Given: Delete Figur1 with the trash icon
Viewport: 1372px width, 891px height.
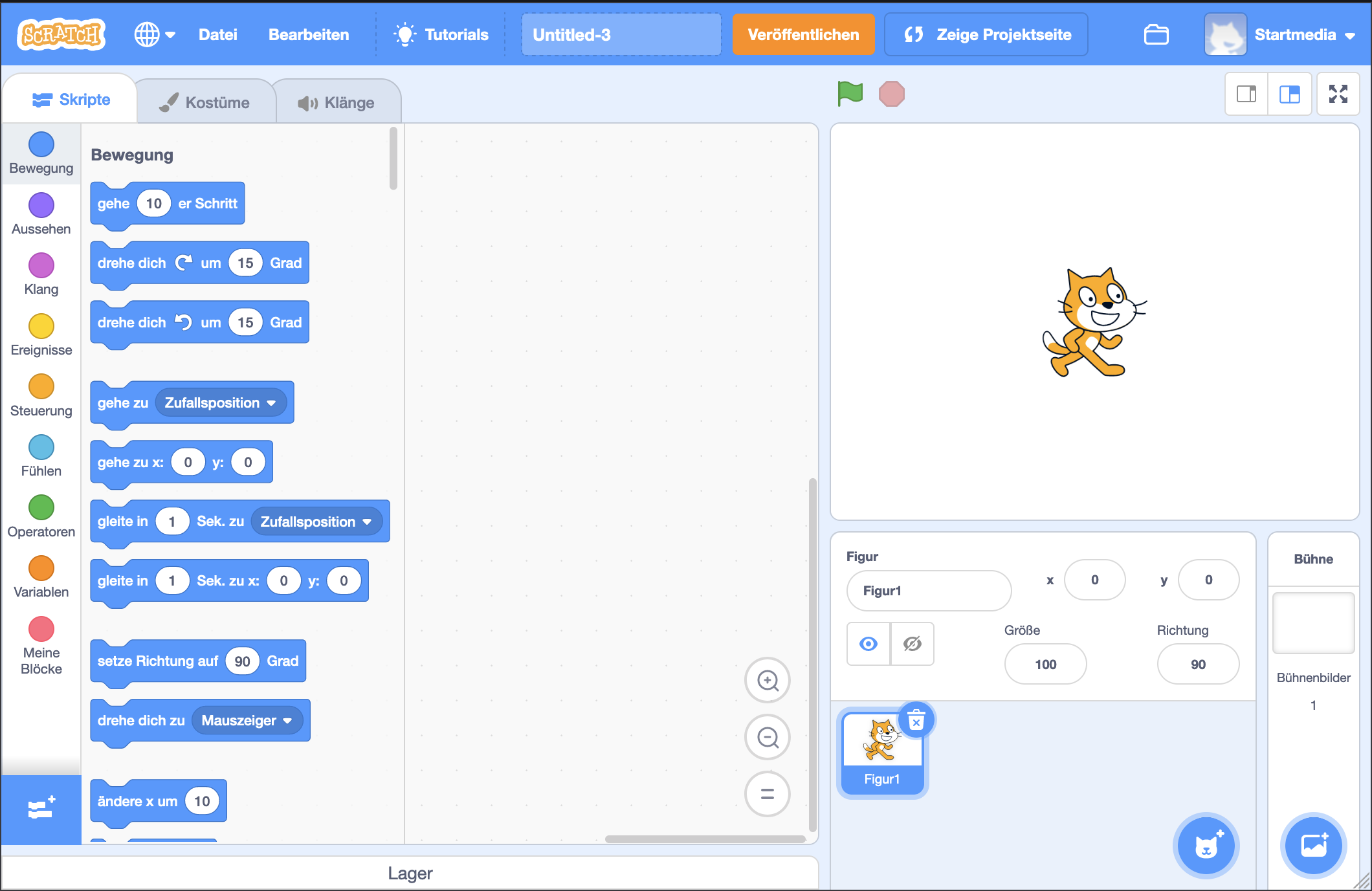Looking at the screenshot, I should point(916,720).
